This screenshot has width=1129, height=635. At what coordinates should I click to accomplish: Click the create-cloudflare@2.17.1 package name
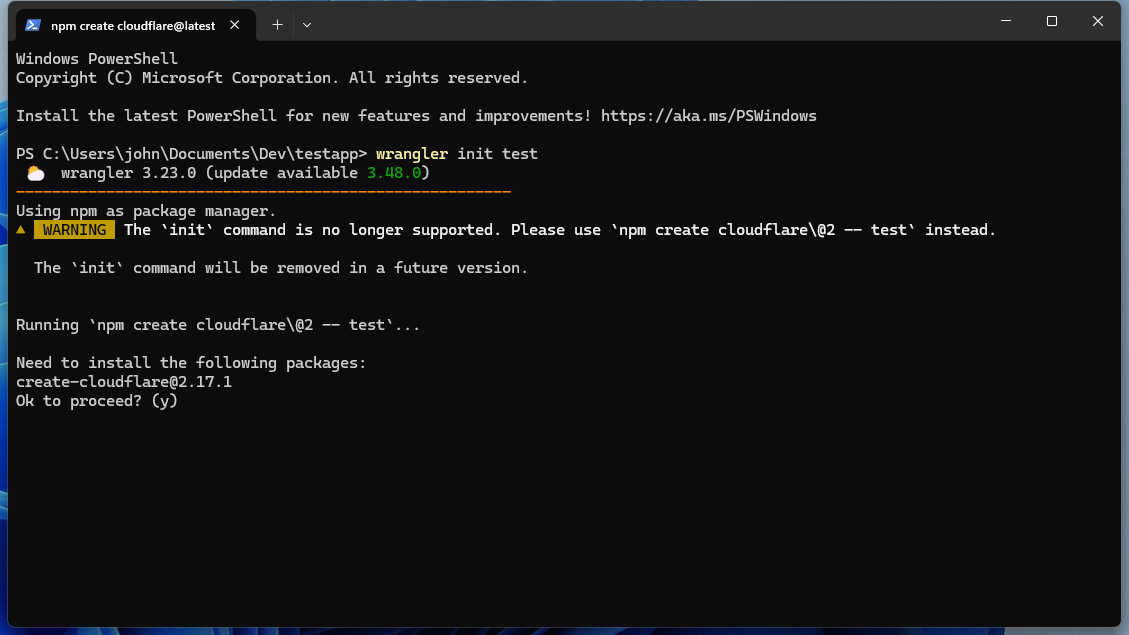[124, 382]
